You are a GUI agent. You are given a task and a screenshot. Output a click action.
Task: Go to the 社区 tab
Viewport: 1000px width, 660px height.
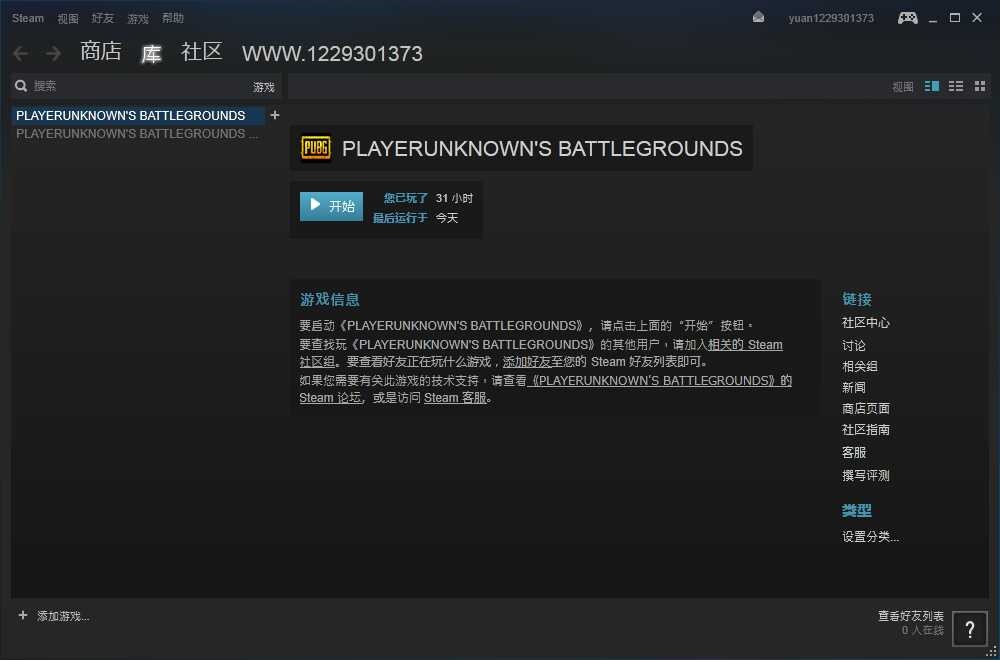pos(202,52)
